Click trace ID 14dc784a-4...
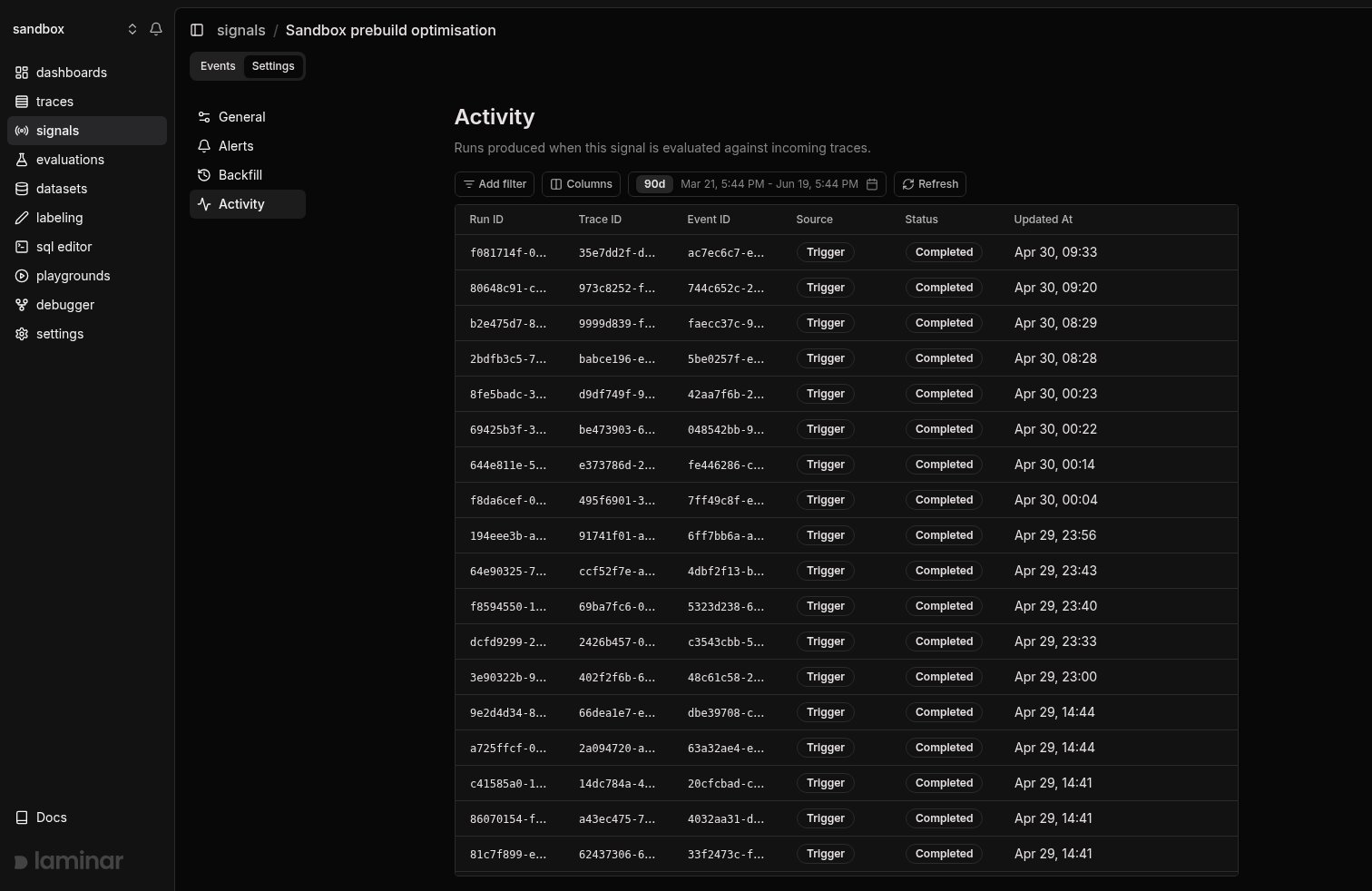 point(617,784)
